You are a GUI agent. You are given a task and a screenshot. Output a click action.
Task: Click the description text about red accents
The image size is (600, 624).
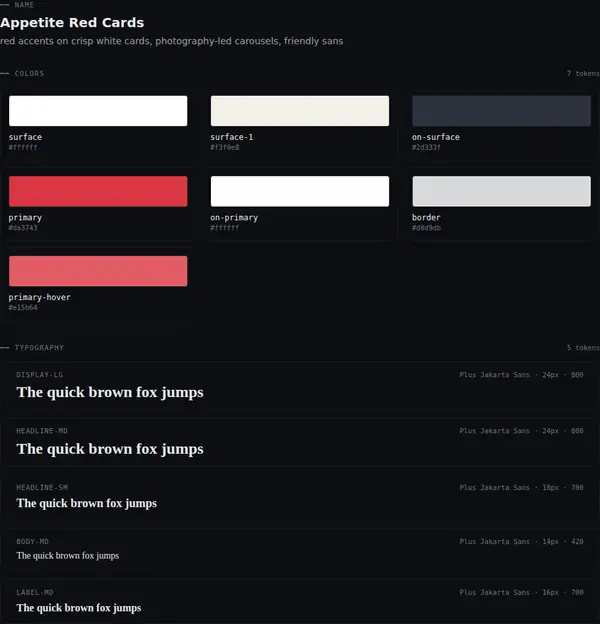coord(171,41)
